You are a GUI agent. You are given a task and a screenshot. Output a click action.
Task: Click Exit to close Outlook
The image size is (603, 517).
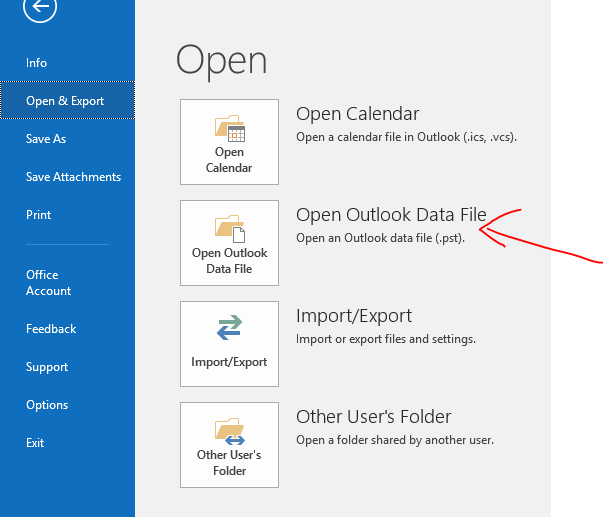click(x=35, y=443)
